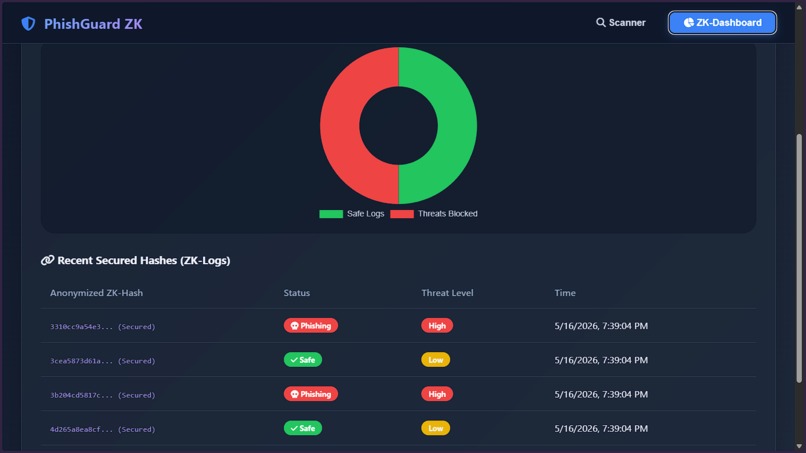Image resolution: width=806 pixels, height=453 pixels.
Task: Click the timestamp in the 4d265a8ea8cf row
Action: point(601,428)
